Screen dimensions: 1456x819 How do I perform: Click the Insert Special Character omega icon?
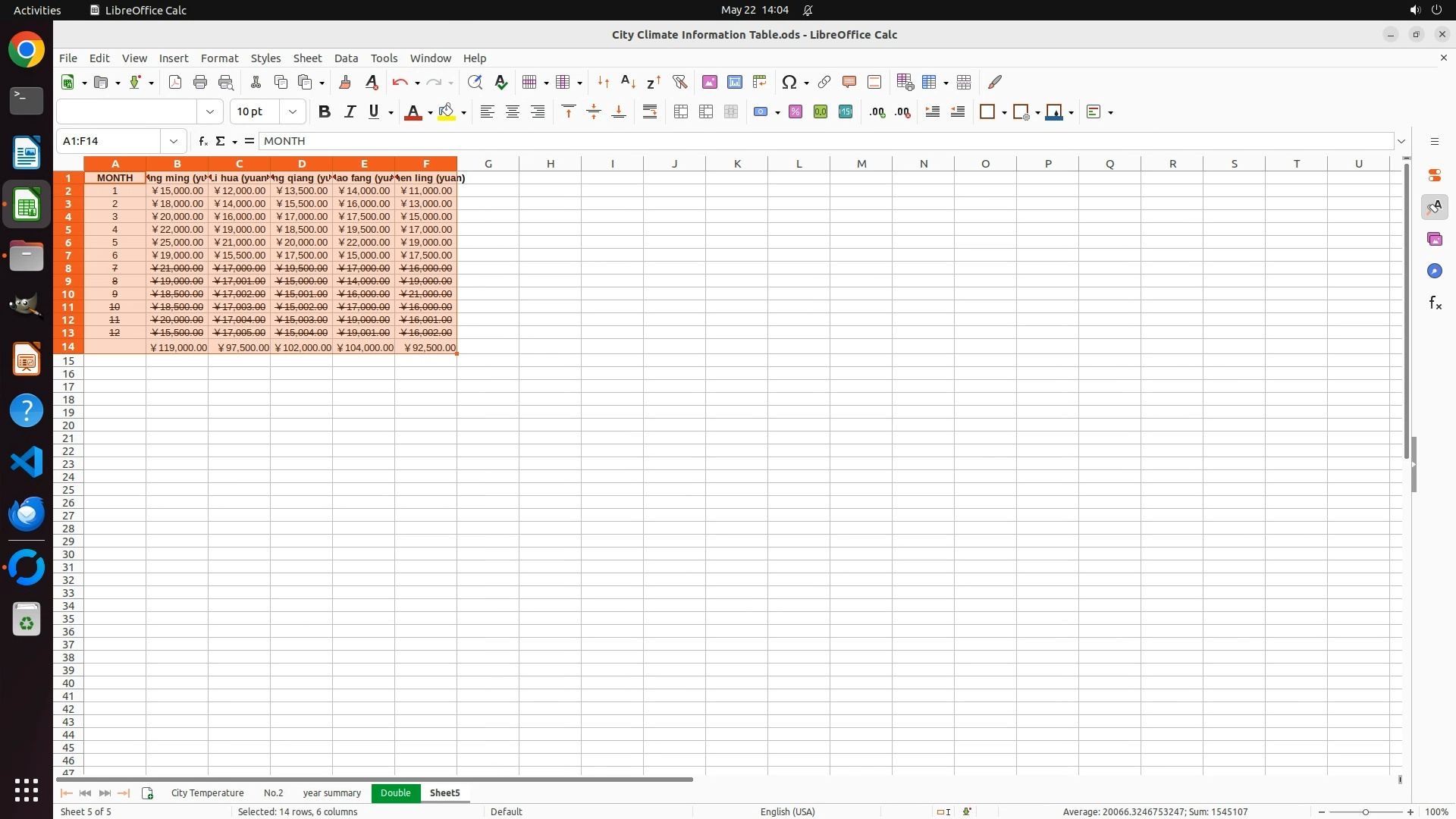789,82
